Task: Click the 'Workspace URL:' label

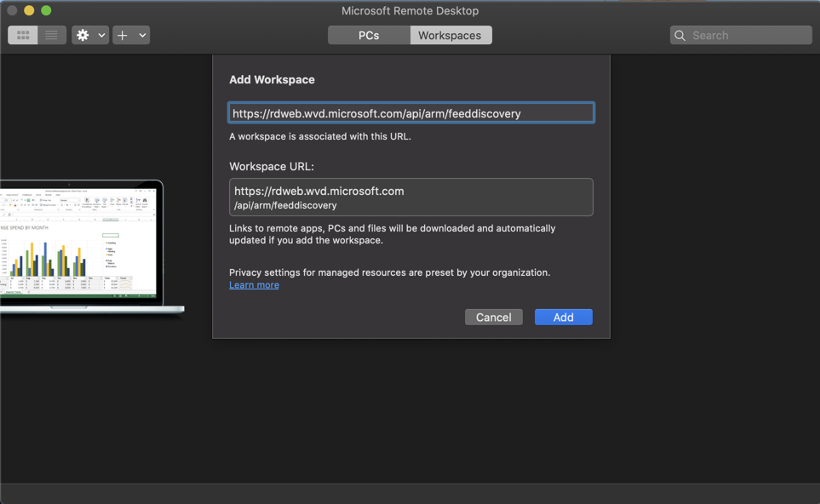Action: (x=271, y=166)
